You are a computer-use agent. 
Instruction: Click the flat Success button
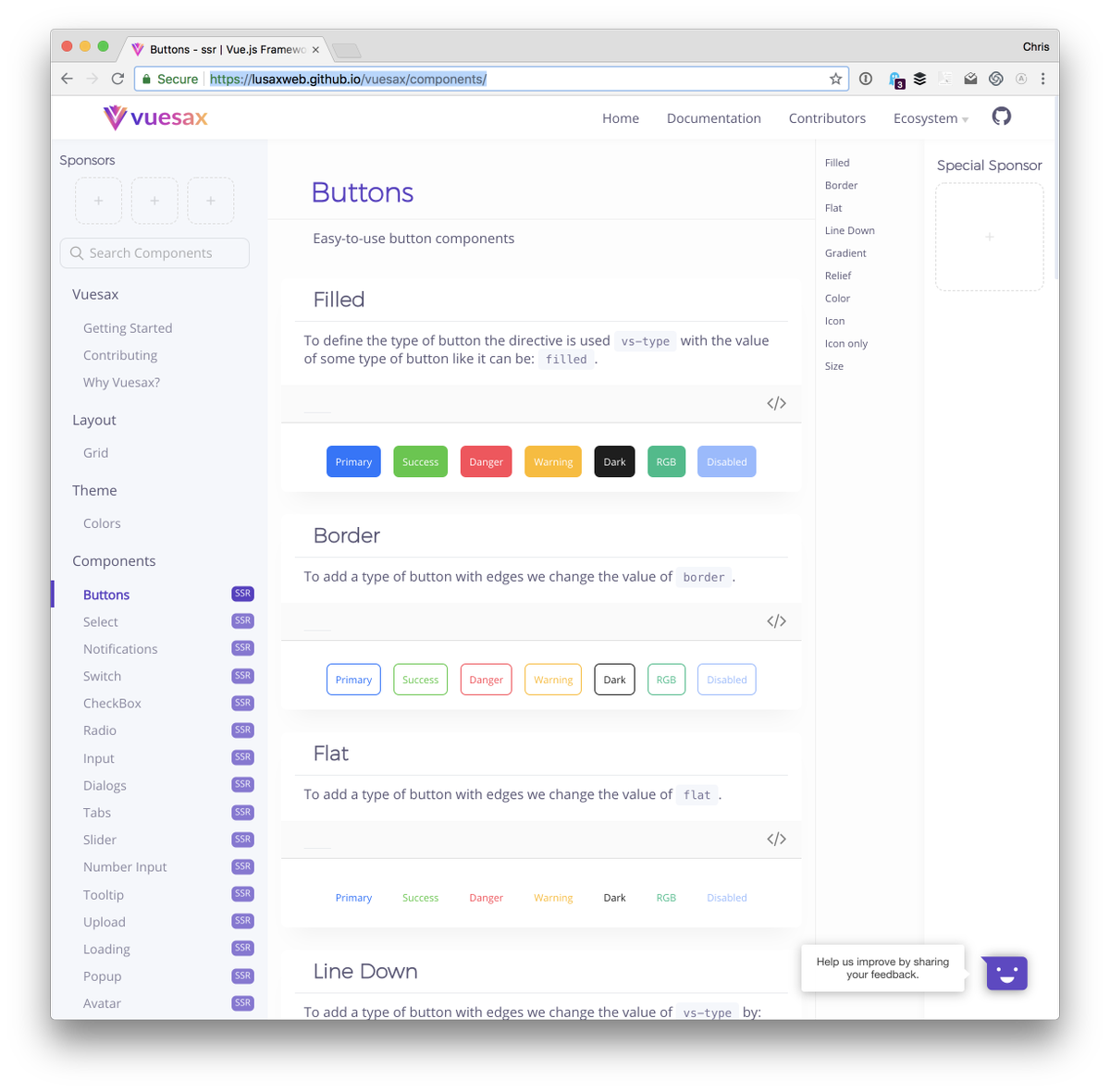point(421,898)
